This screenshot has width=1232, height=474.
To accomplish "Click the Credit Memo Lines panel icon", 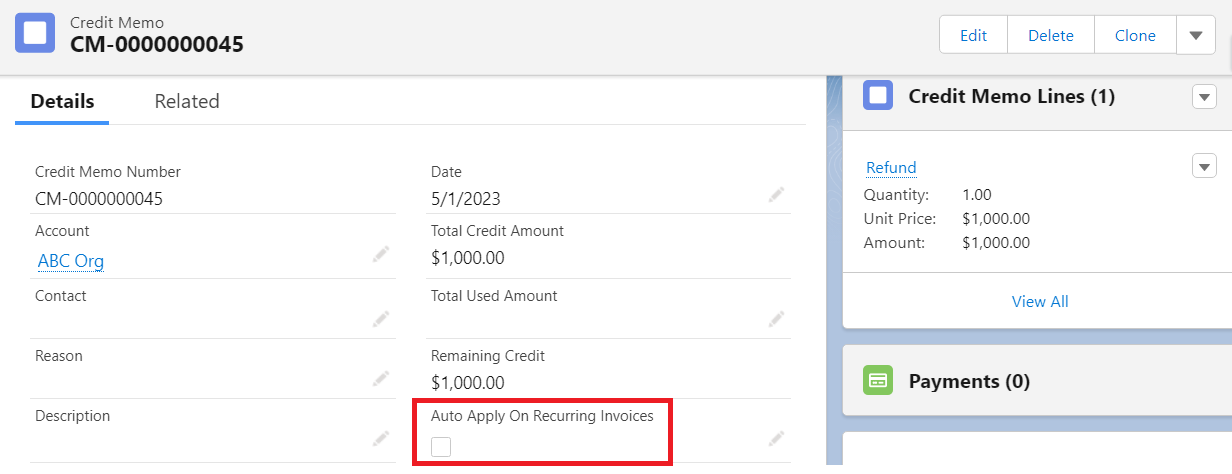I will point(878,96).
